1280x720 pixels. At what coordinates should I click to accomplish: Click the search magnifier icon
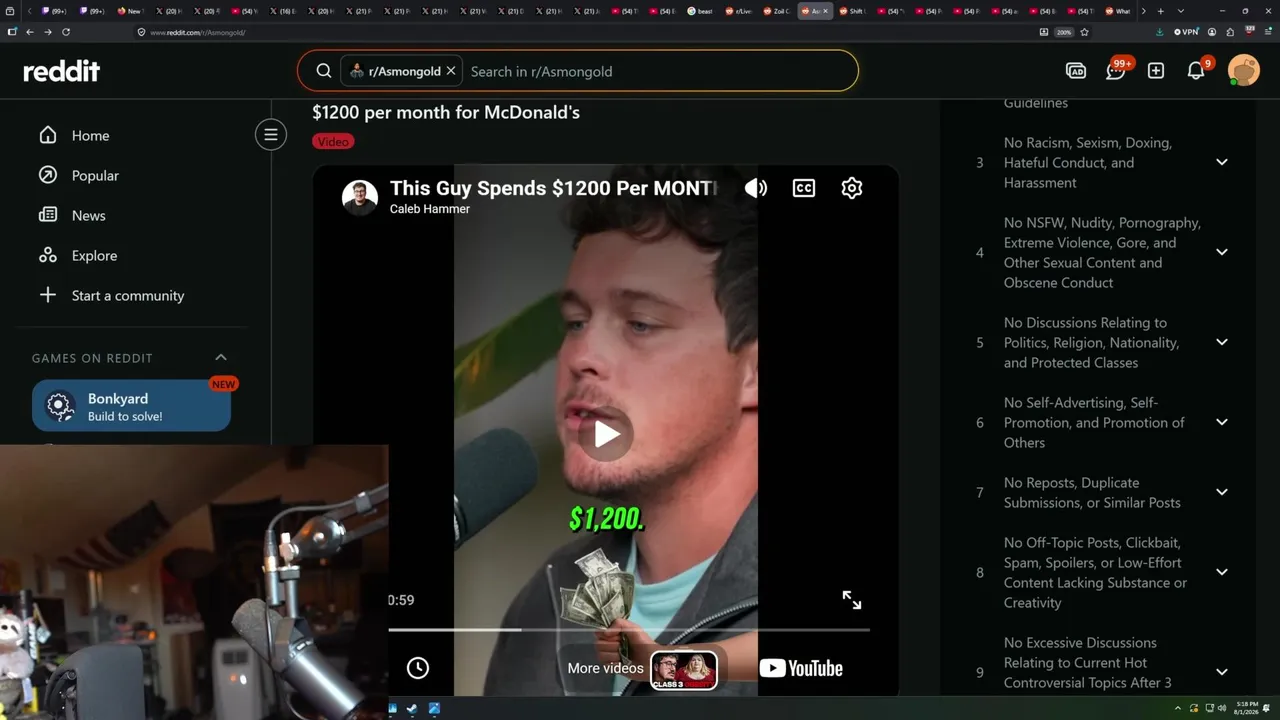pyautogui.click(x=324, y=71)
